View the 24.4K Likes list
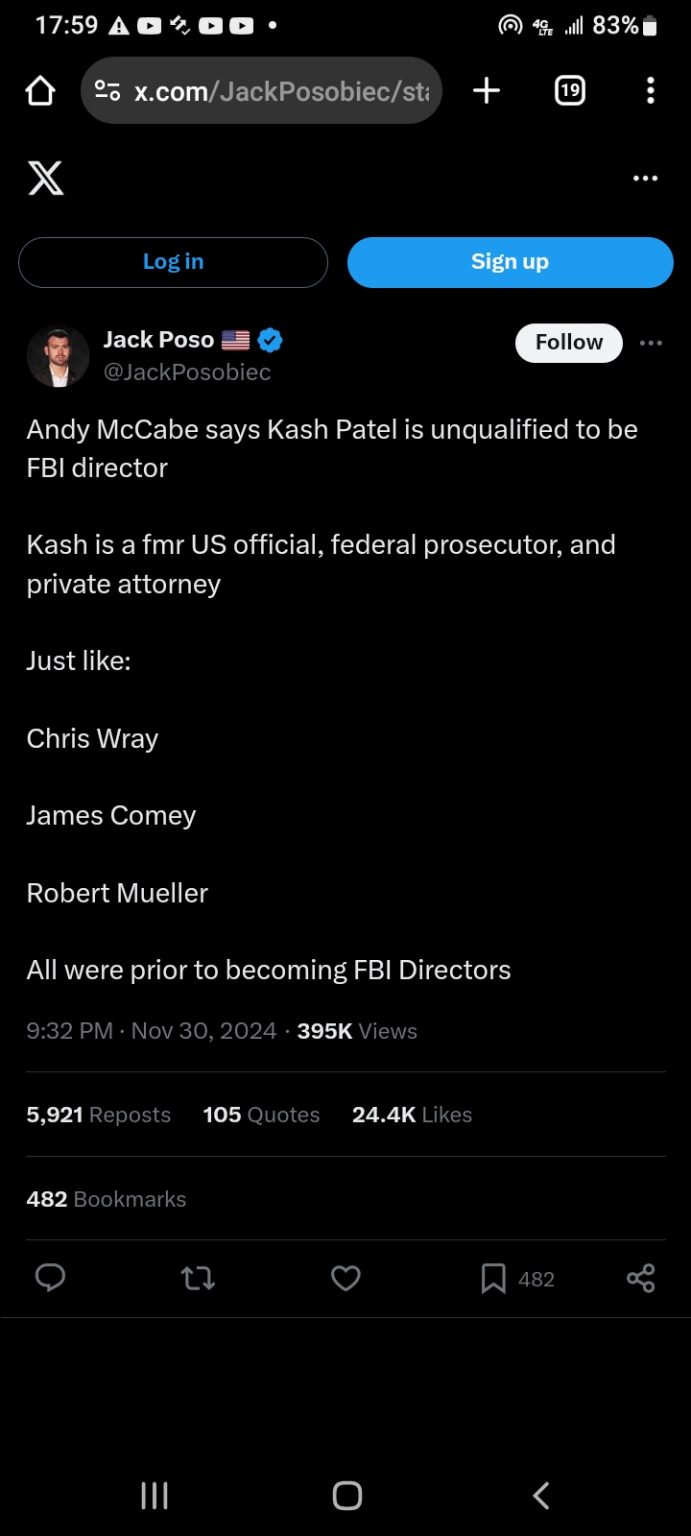 (412, 1115)
